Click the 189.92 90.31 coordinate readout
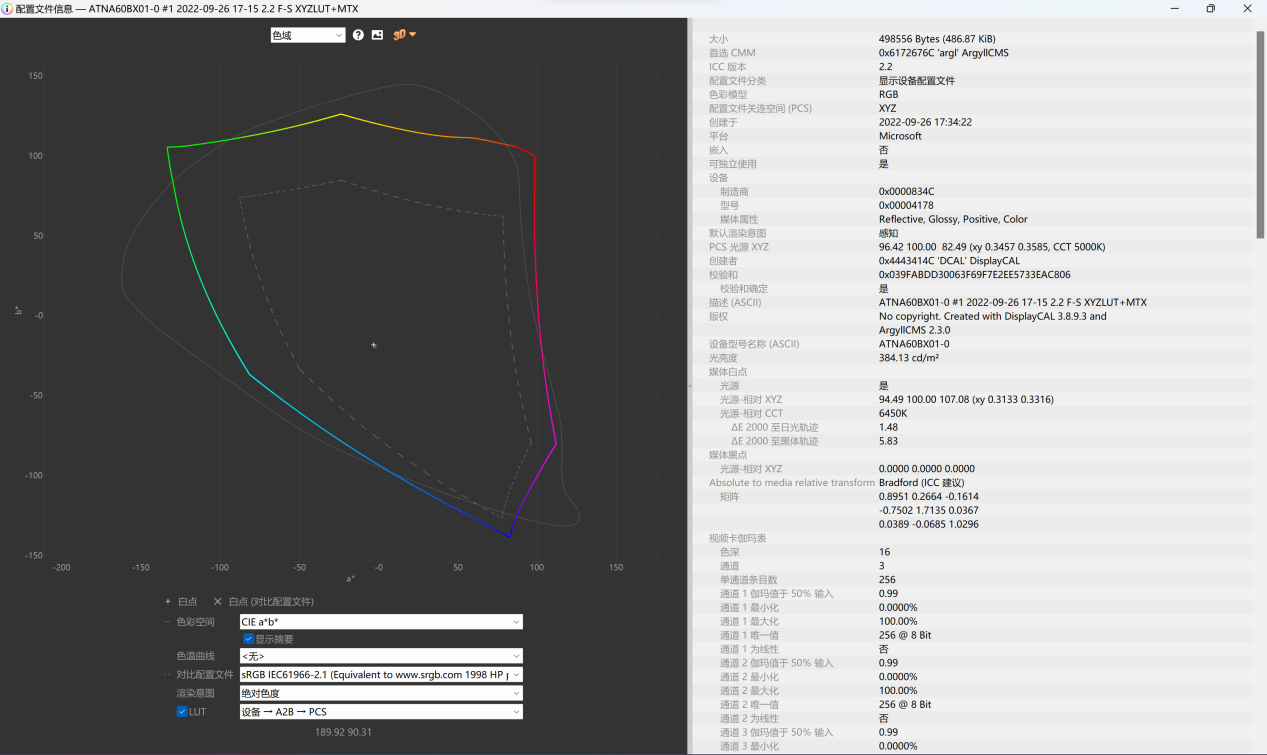Image resolution: width=1267 pixels, height=755 pixels. [x=343, y=732]
